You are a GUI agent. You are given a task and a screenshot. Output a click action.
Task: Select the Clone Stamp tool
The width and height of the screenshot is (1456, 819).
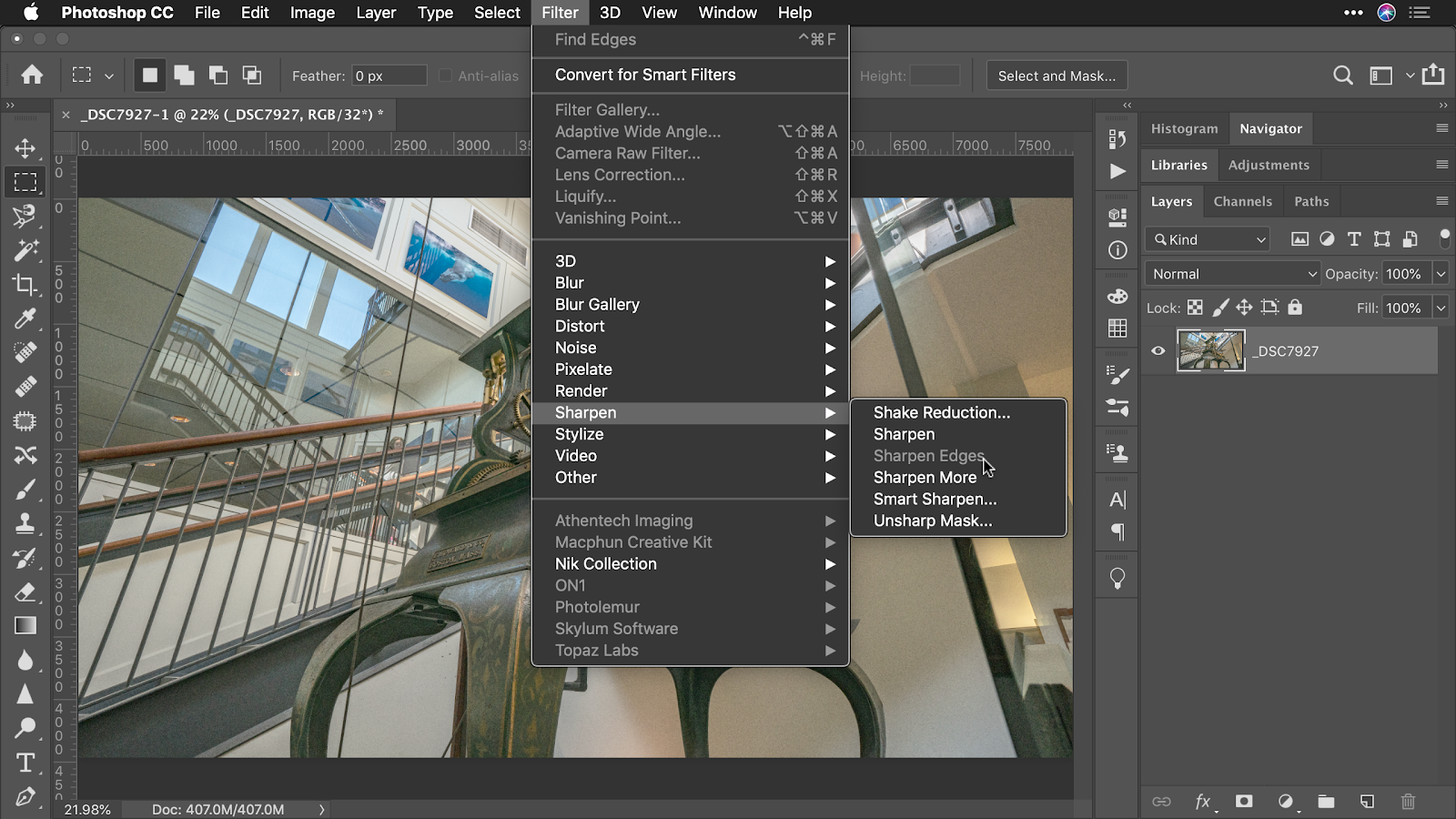[x=25, y=523]
